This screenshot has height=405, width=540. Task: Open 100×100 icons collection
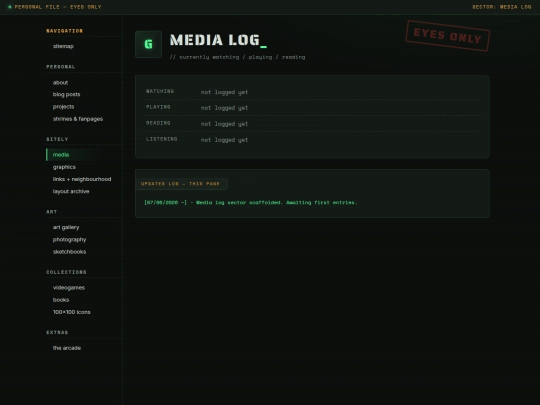coord(72,312)
